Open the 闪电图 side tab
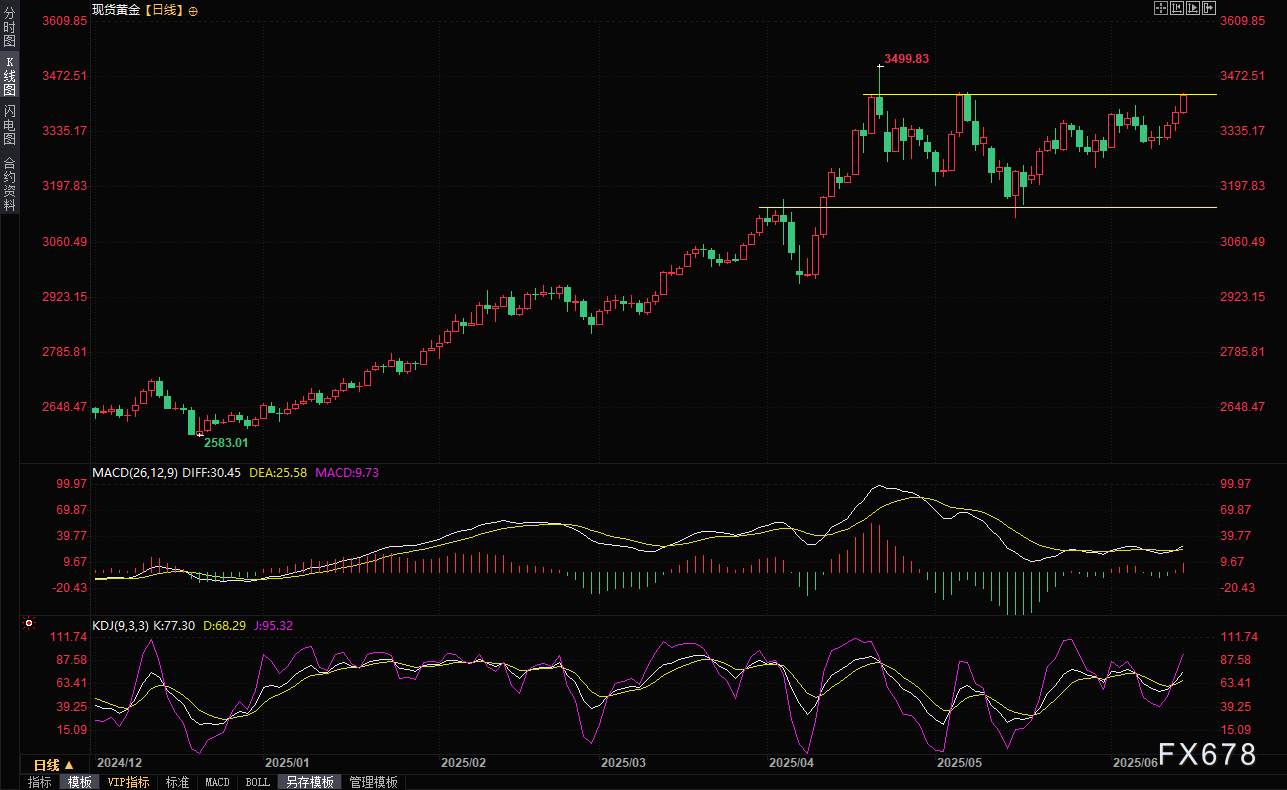 click(9, 125)
